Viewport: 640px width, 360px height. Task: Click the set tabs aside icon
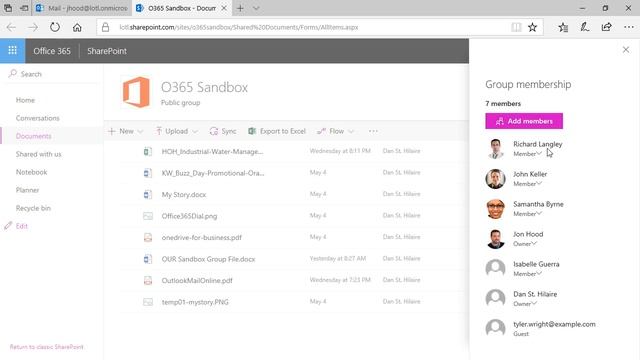coord(24,8)
